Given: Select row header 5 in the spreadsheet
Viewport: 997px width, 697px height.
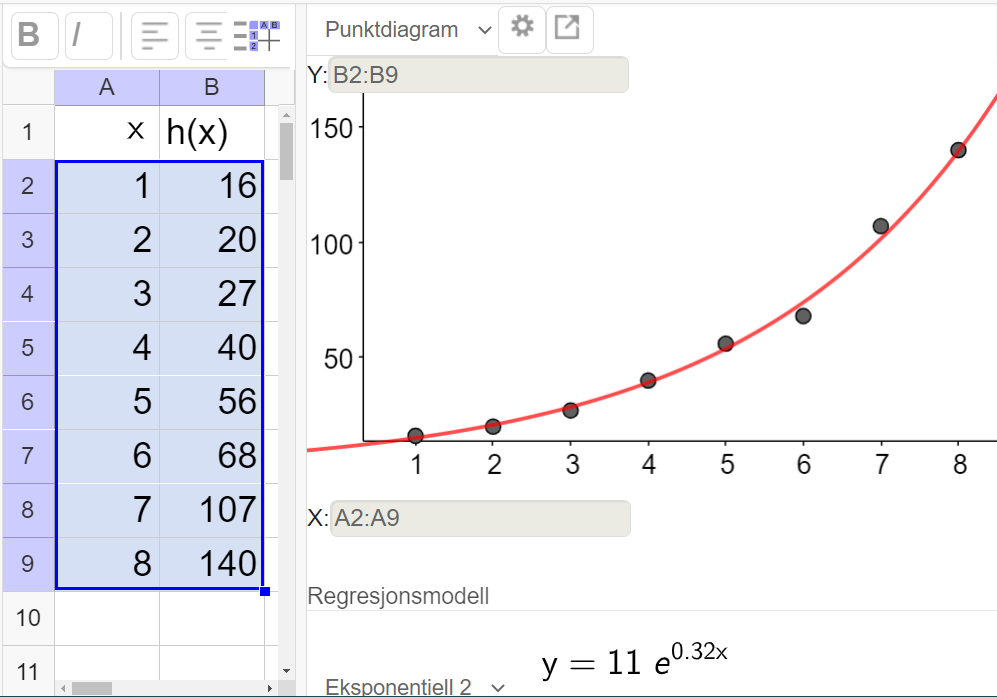Looking at the screenshot, I should [27, 347].
